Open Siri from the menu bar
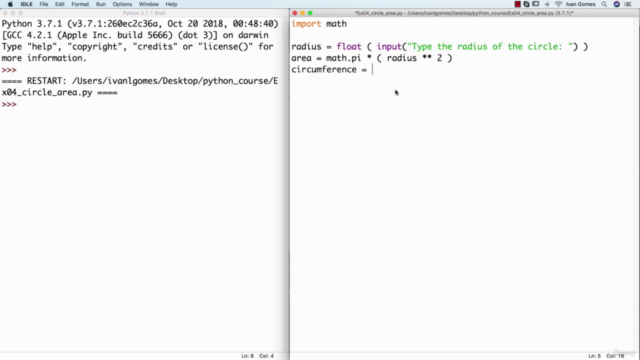 coord(617,4)
